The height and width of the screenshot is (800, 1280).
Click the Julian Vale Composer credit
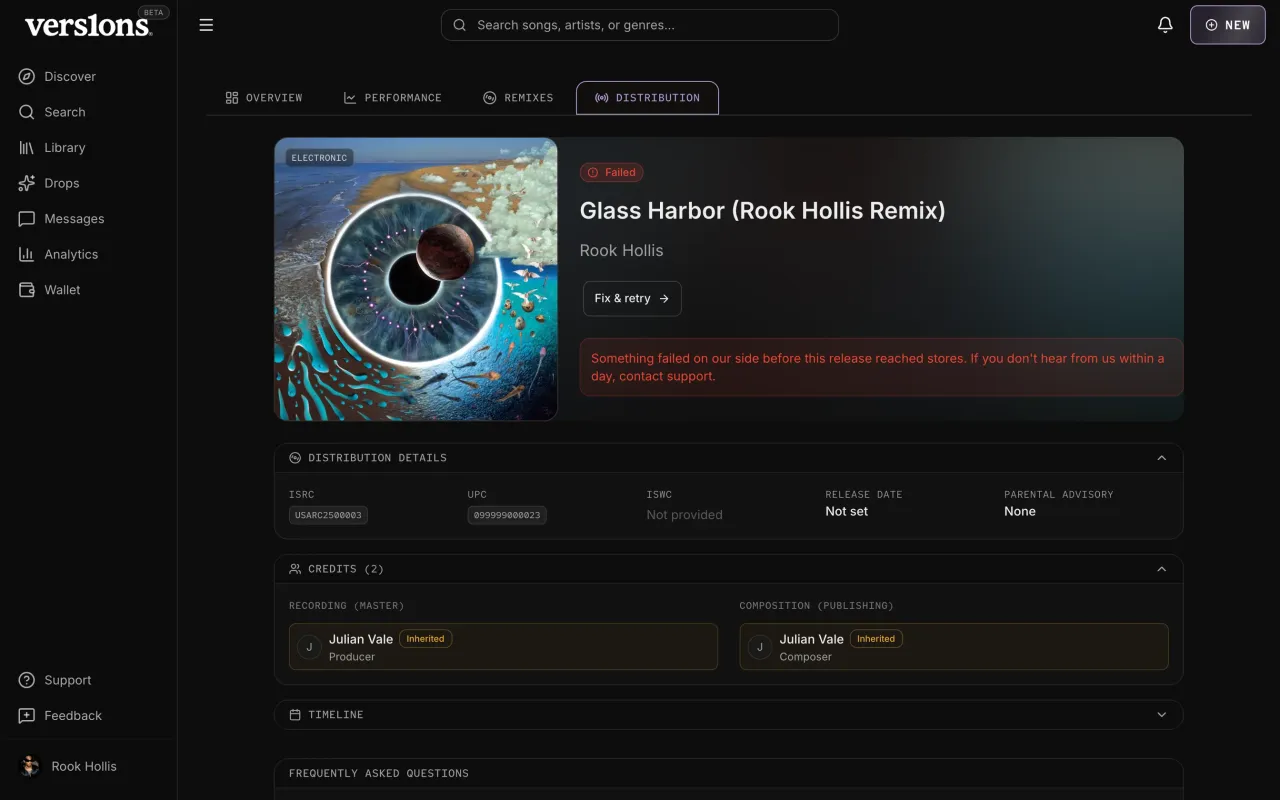tap(954, 647)
